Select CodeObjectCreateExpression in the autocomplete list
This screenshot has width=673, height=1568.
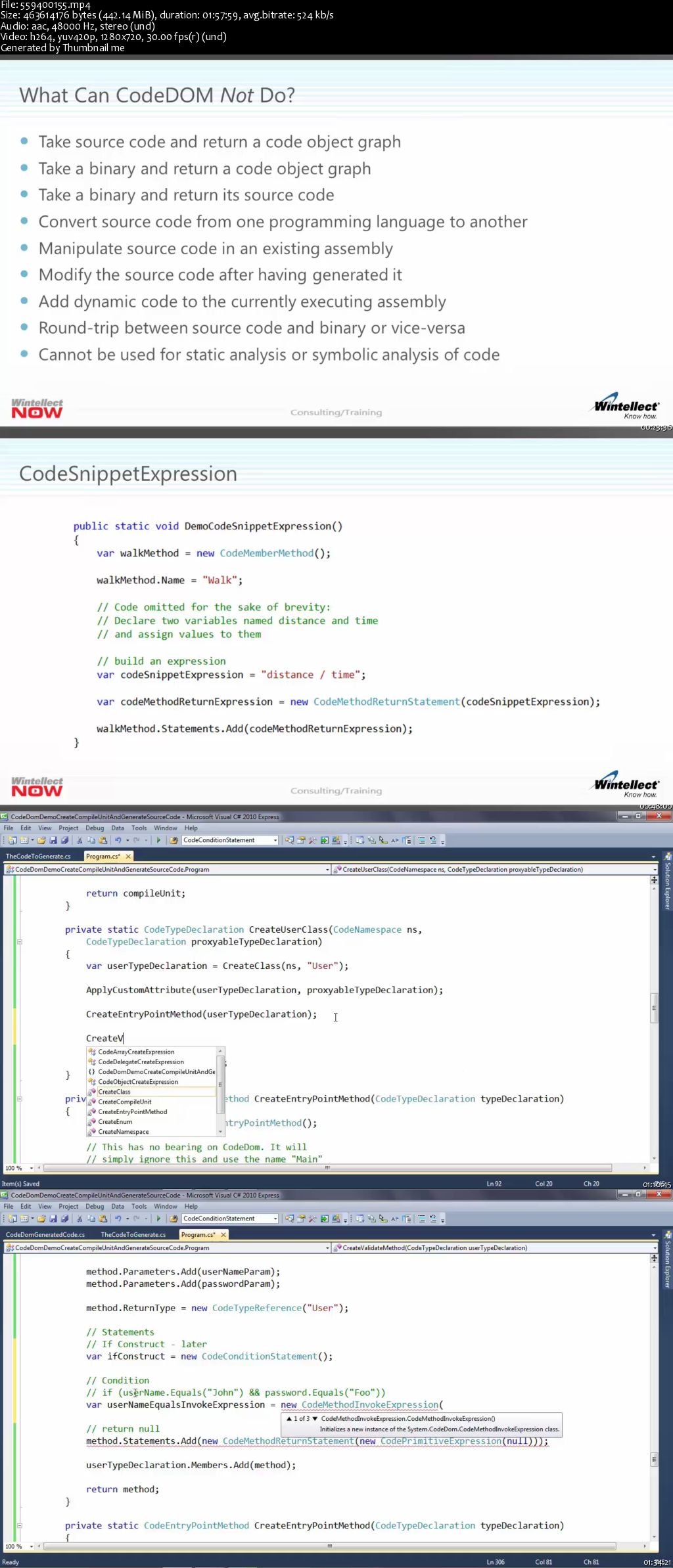click(152, 1082)
